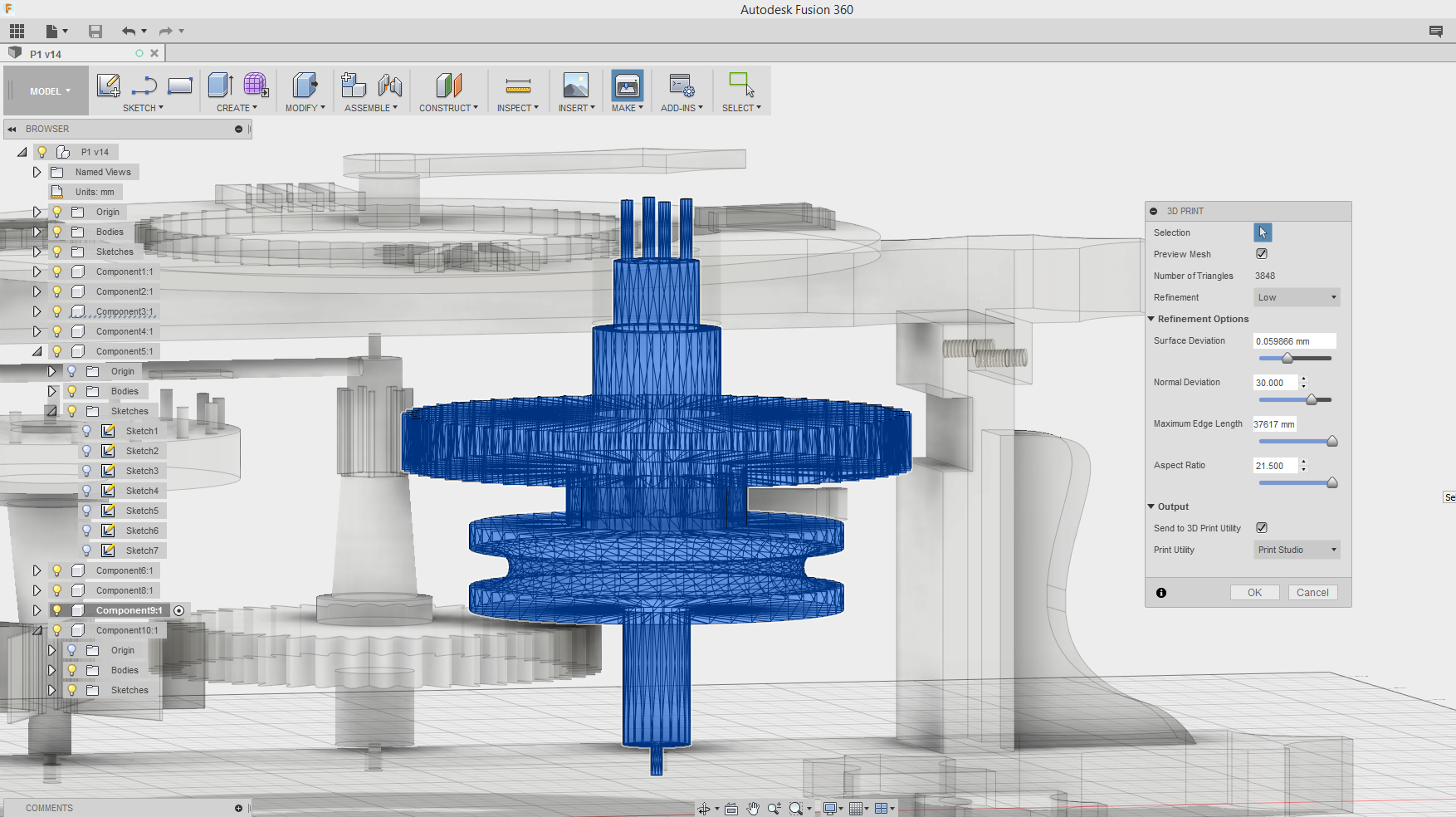Select the Joint assemble icon
Screen dimensions: 1456x817
(x=390, y=86)
